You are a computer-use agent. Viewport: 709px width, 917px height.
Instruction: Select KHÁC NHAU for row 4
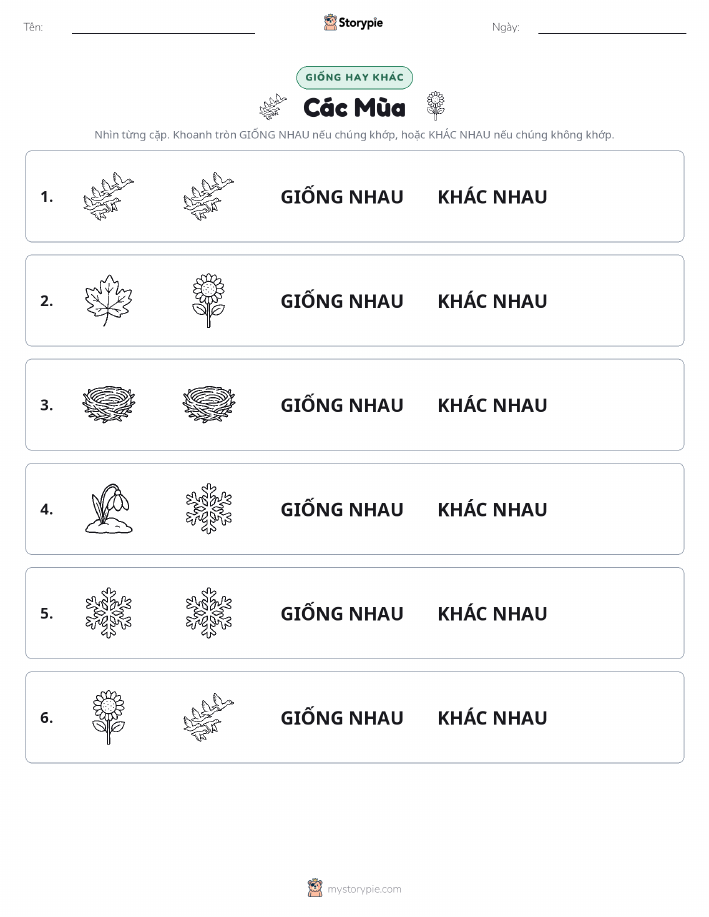[493, 509]
